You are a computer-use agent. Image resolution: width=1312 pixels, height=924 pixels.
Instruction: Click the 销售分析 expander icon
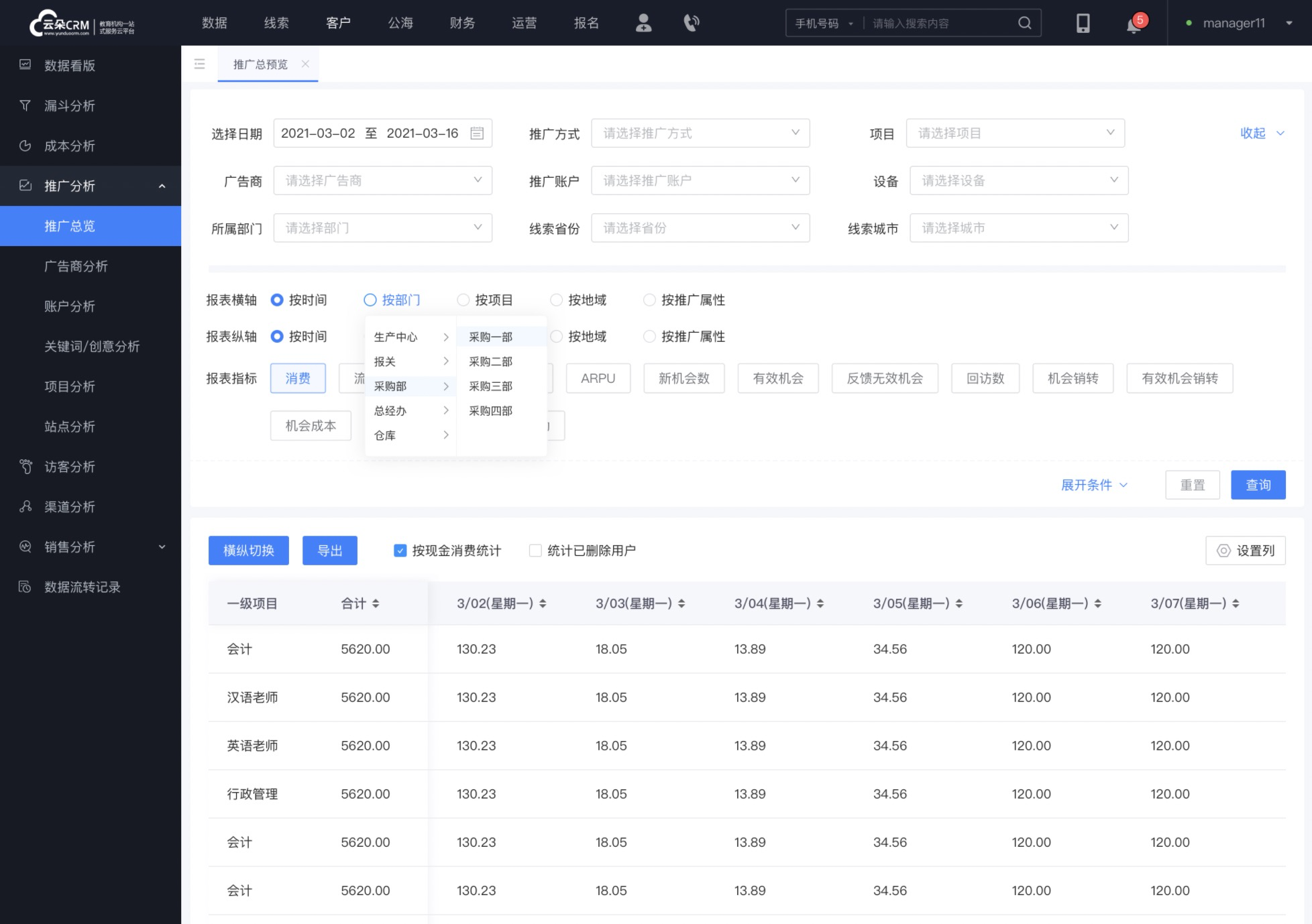163,547
